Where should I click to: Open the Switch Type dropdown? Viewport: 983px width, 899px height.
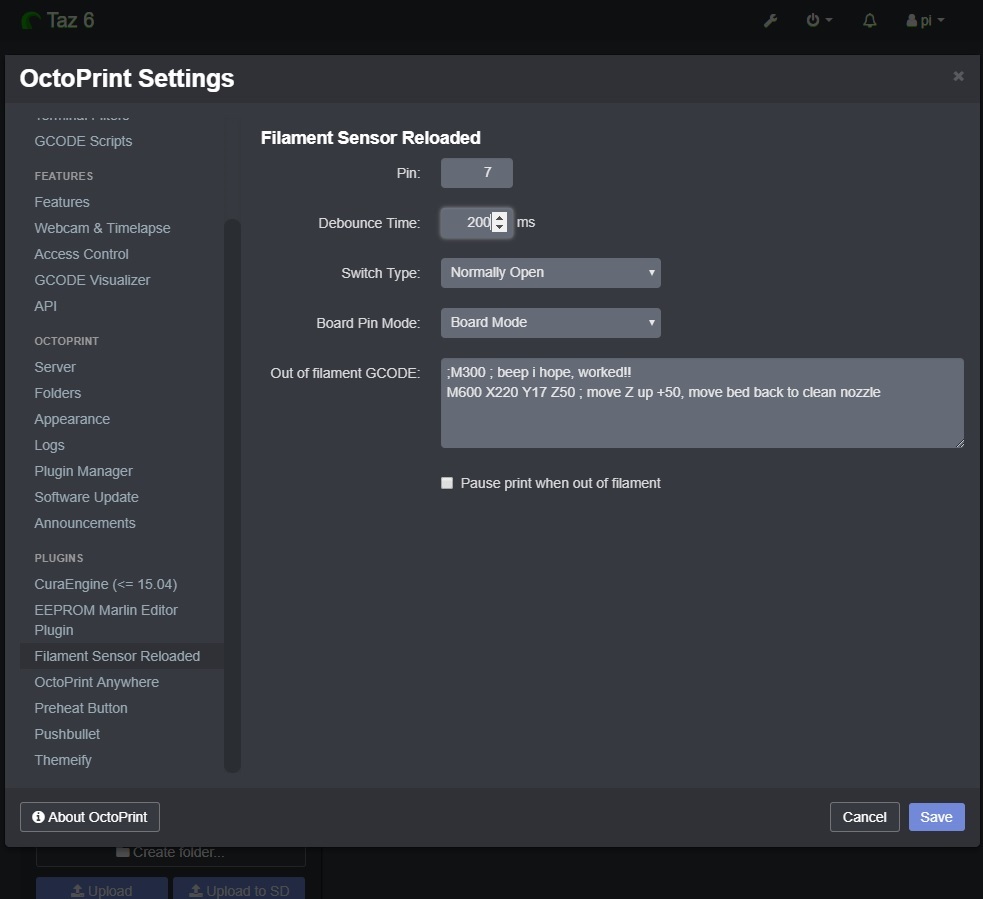point(550,273)
